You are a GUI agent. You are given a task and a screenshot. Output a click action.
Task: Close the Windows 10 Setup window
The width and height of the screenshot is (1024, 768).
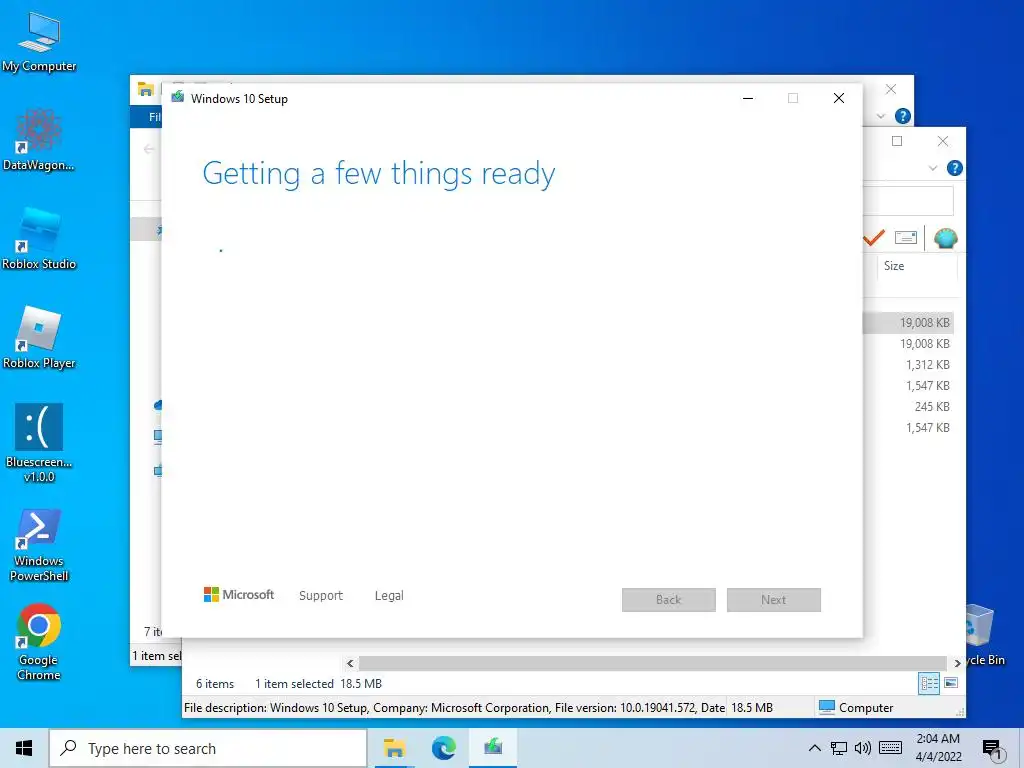click(839, 98)
